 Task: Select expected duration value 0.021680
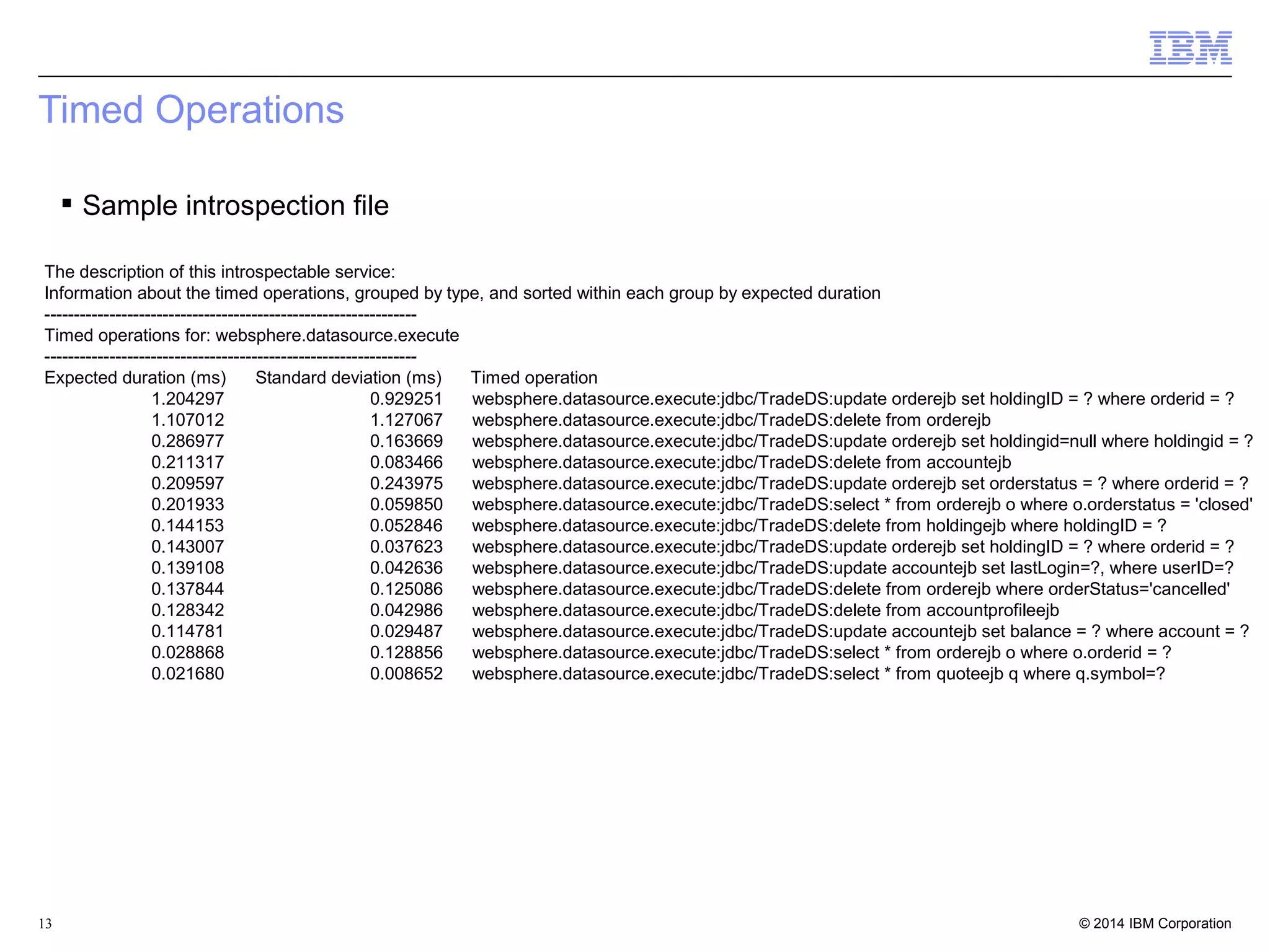coord(188,673)
